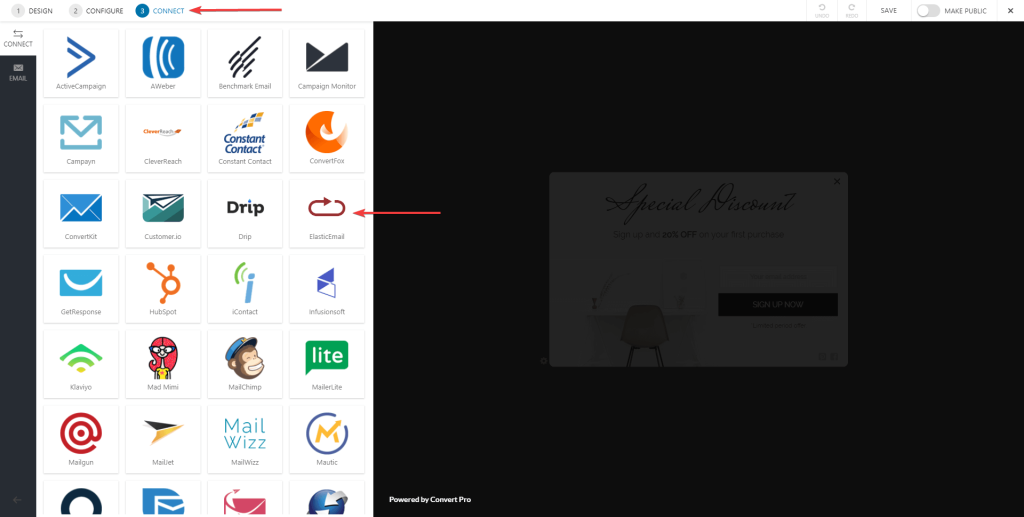The image size is (1024, 517).
Task: Choose the Campayn mailer
Action: (81, 138)
